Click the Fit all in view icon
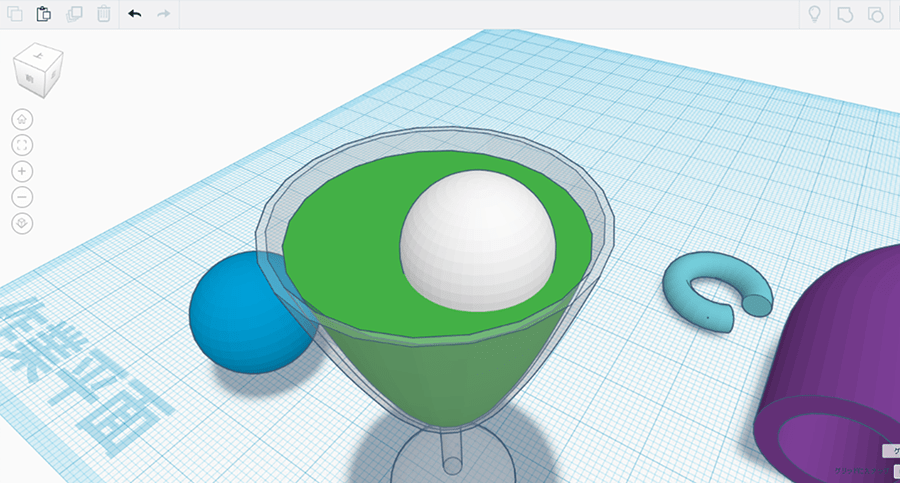This screenshot has width=900, height=483. [x=22, y=145]
